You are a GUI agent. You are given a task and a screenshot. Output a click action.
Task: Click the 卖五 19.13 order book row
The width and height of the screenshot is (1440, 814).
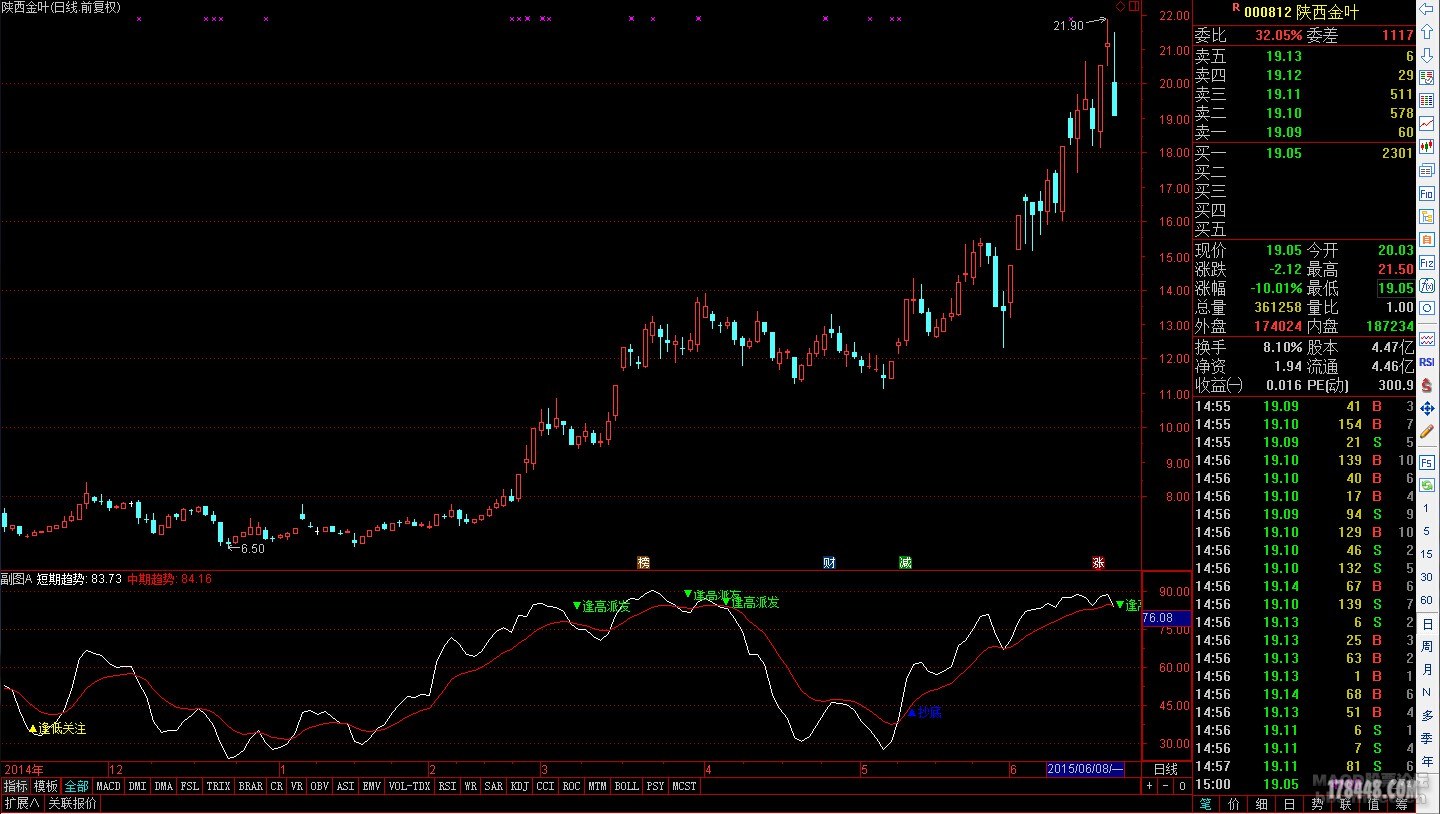pos(1304,56)
